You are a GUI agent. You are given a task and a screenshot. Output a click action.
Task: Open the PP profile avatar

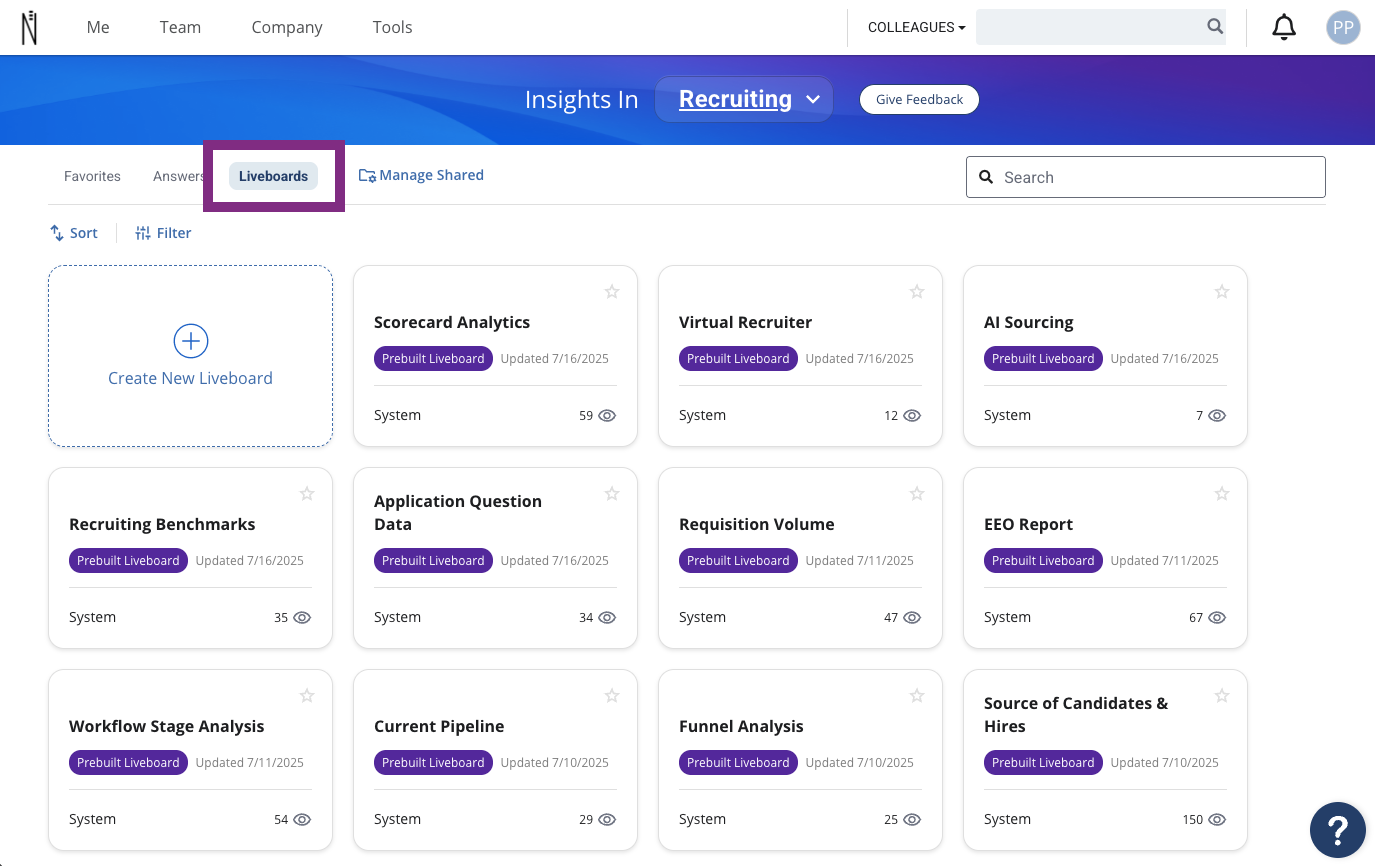pos(1343,28)
